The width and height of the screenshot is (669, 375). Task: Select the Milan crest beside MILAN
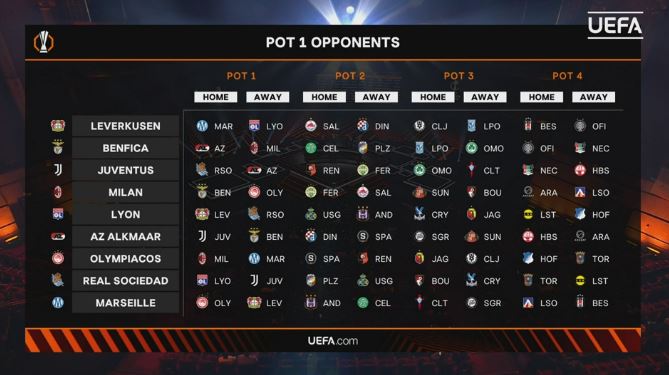[58, 192]
